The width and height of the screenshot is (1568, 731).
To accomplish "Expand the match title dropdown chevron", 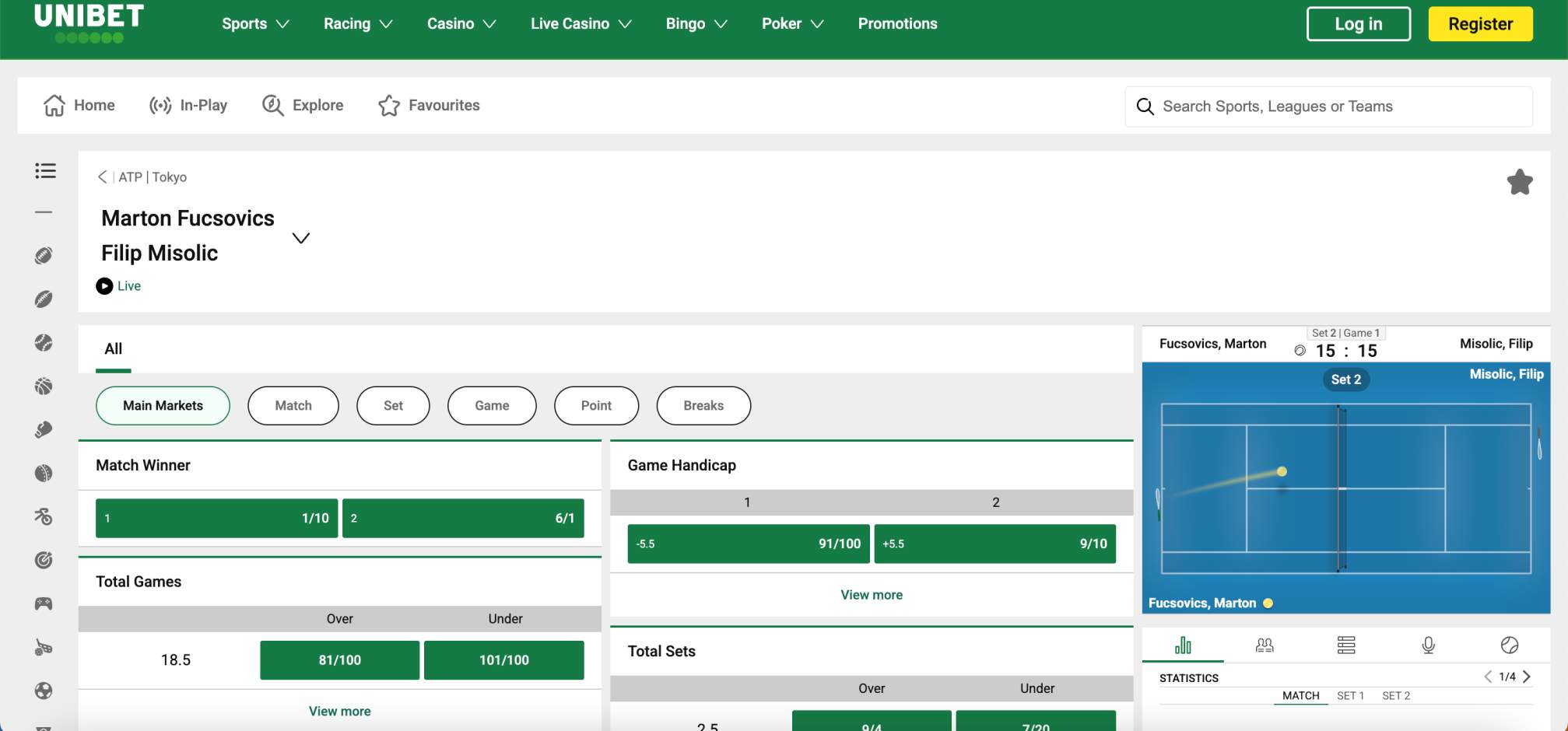I will click(301, 238).
